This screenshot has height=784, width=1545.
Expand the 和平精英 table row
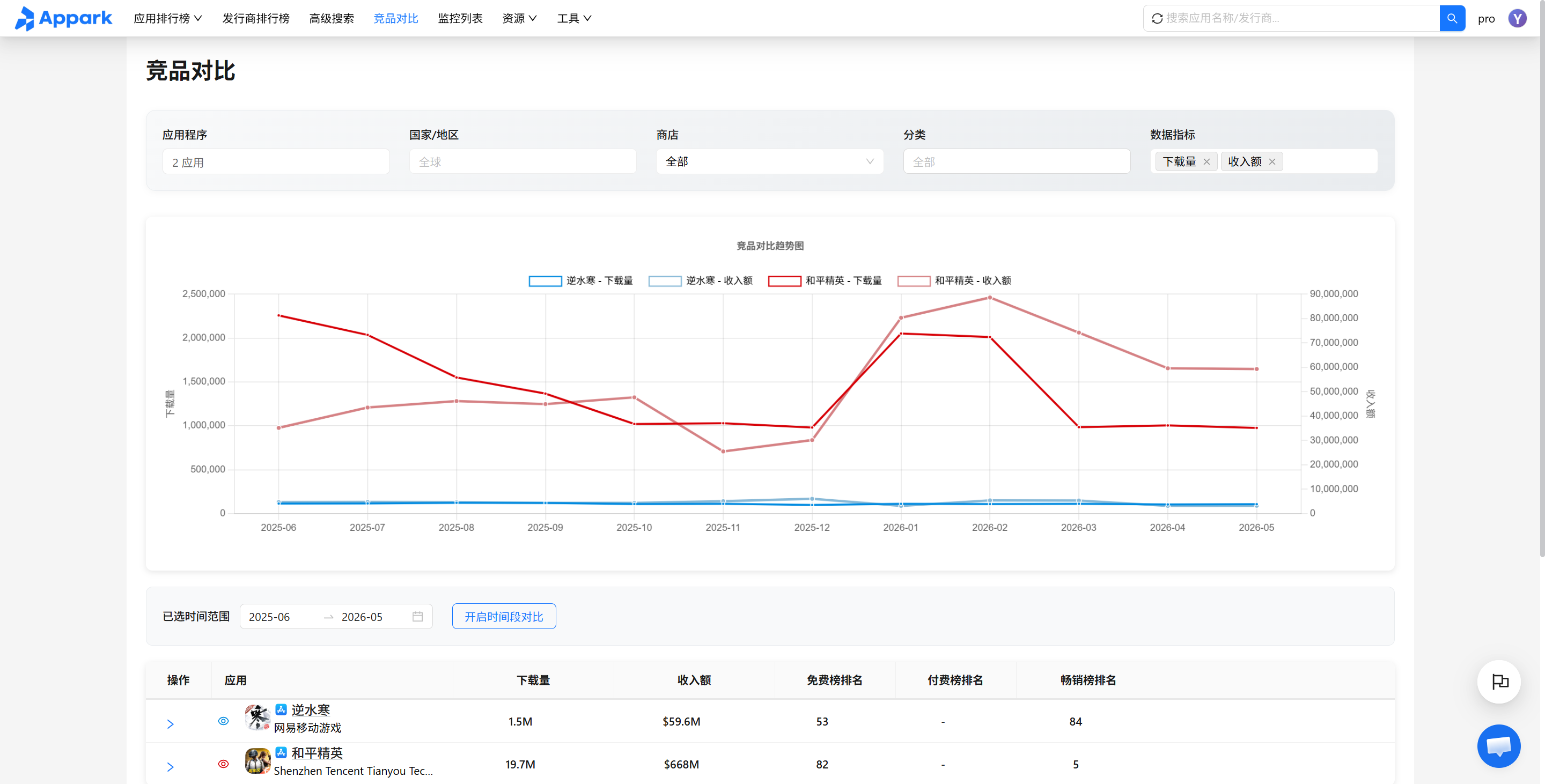(171, 767)
